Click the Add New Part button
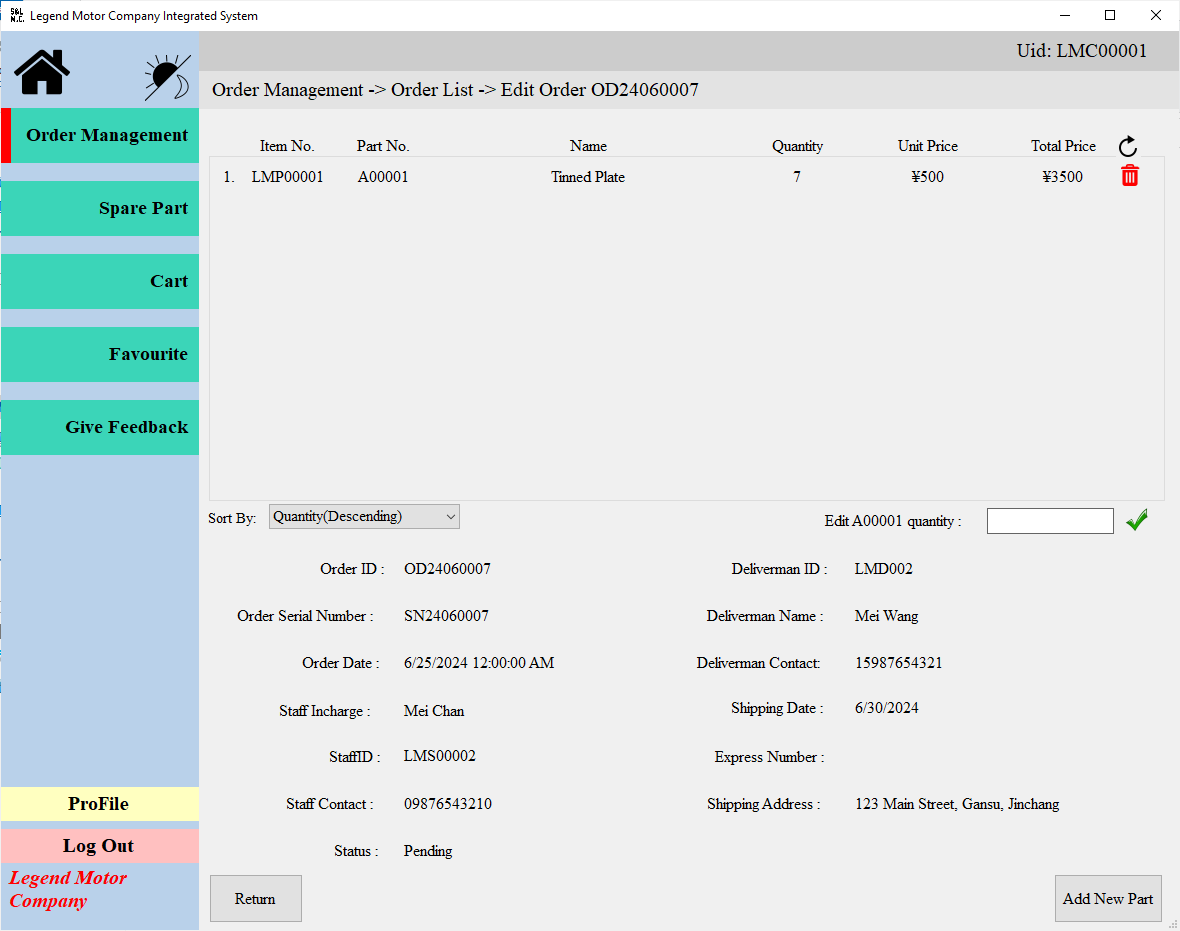The image size is (1180, 931). [1108, 898]
